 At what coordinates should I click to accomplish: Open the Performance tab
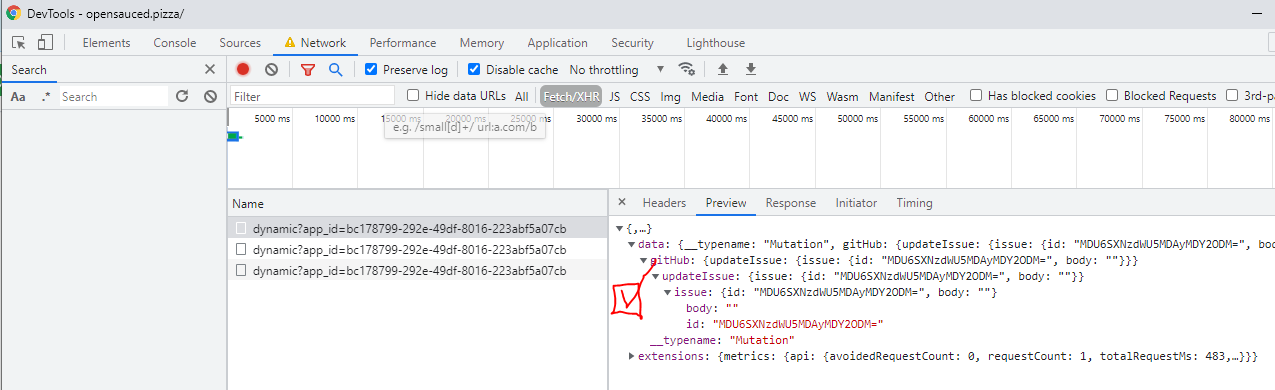pos(403,43)
